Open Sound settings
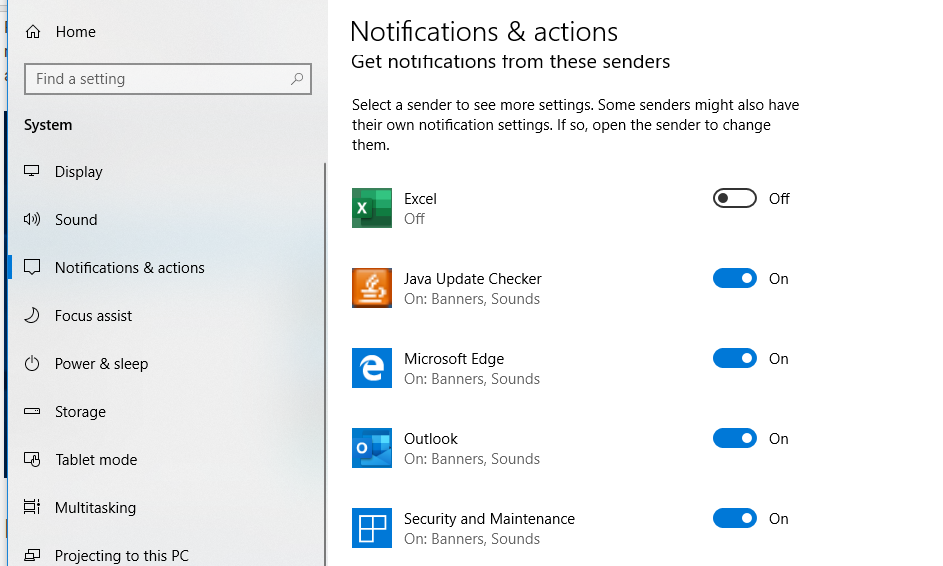The width and height of the screenshot is (943, 566). pyautogui.click(x=76, y=220)
